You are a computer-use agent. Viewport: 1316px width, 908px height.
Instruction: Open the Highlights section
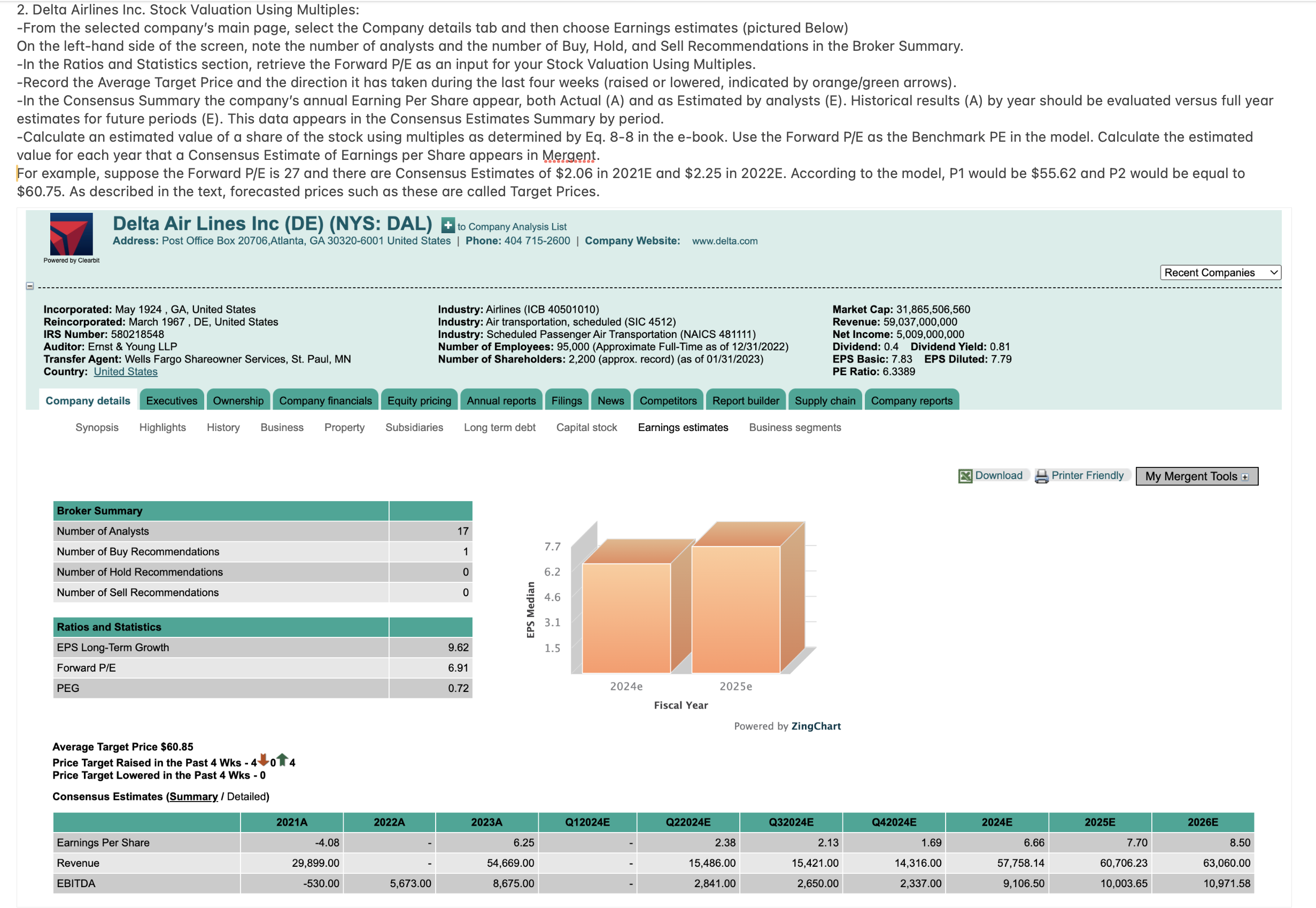[162, 427]
